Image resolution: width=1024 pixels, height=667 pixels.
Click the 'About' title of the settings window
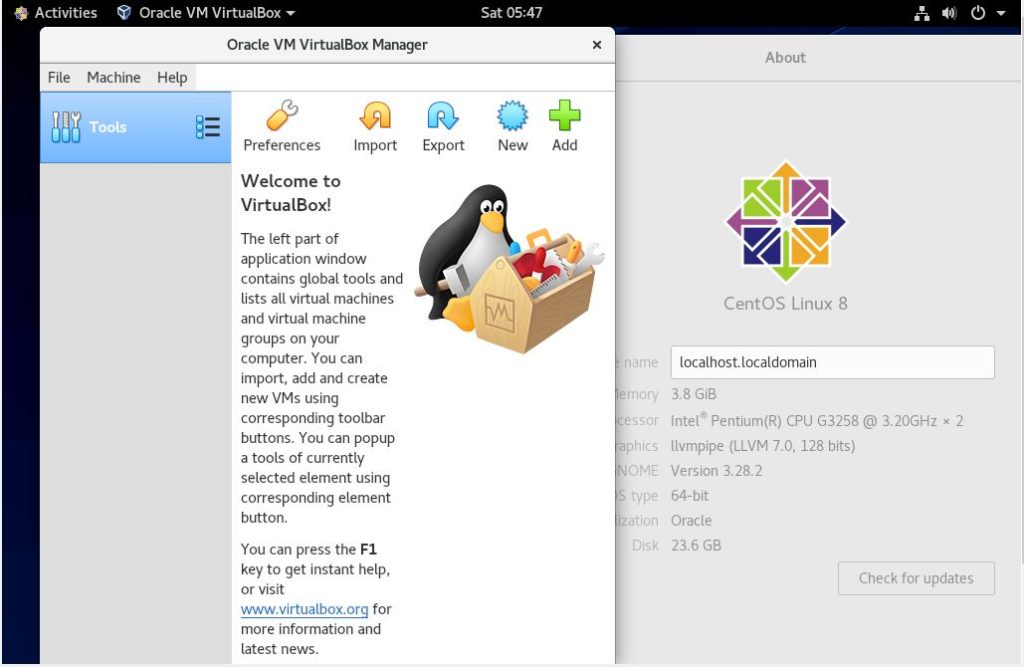786,57
